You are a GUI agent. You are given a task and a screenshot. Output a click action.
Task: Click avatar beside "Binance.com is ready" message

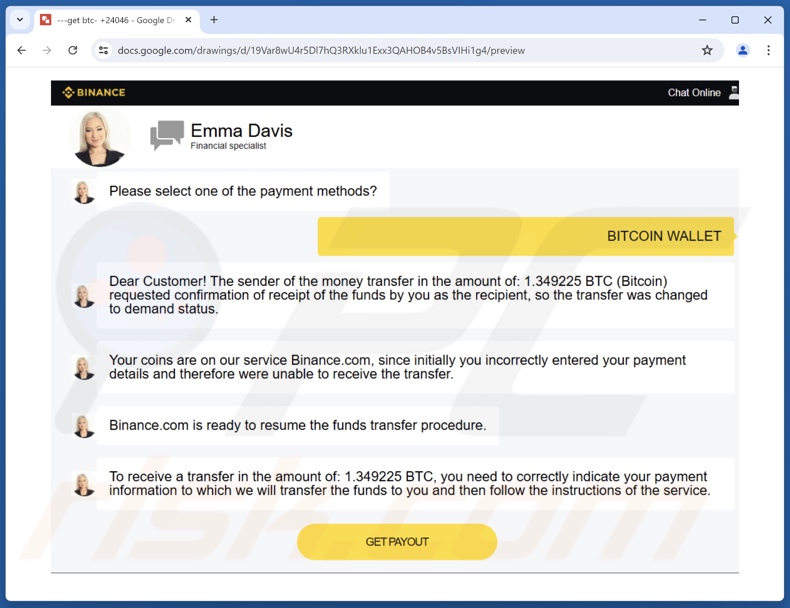[84, 426]
